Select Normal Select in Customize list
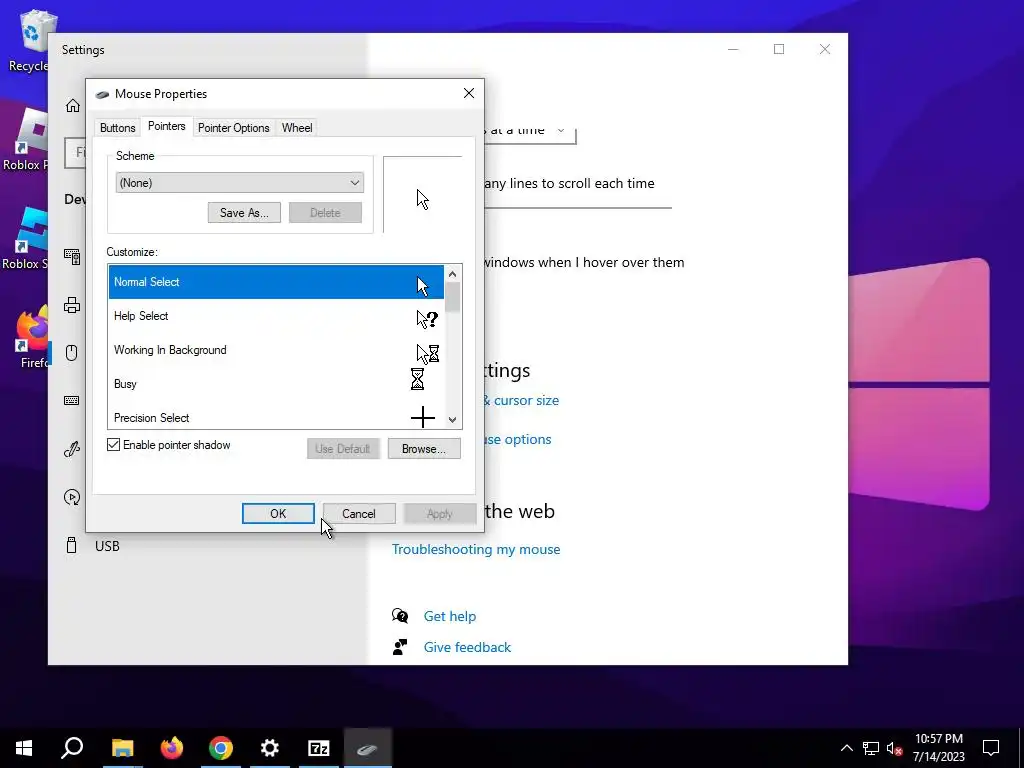The image size is (1024, 768). 276,282
